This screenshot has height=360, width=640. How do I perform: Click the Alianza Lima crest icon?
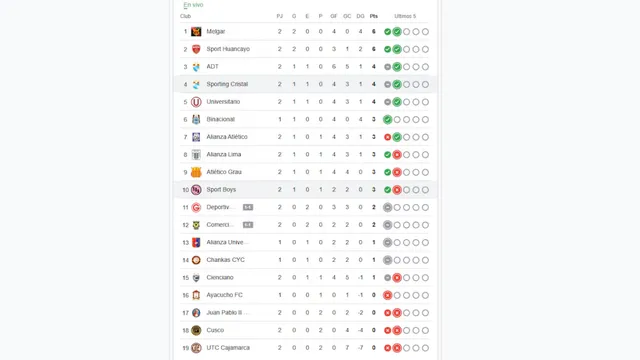(196, 154)
